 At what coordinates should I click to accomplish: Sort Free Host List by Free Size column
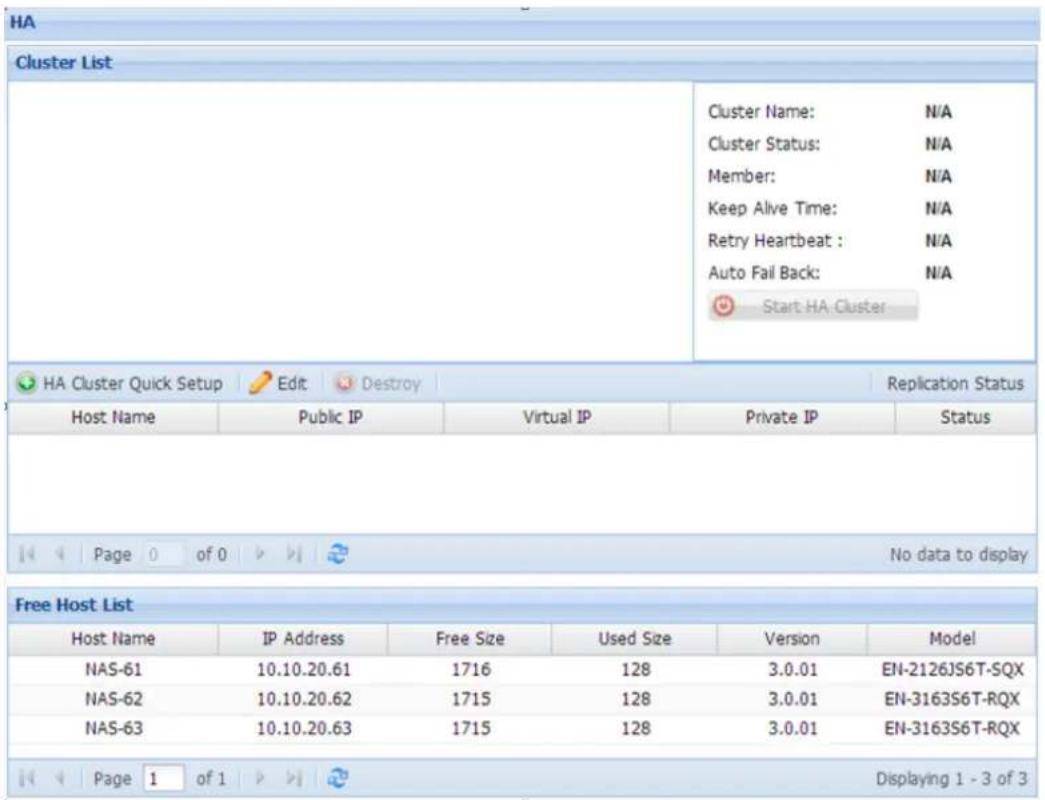[470, 639]
